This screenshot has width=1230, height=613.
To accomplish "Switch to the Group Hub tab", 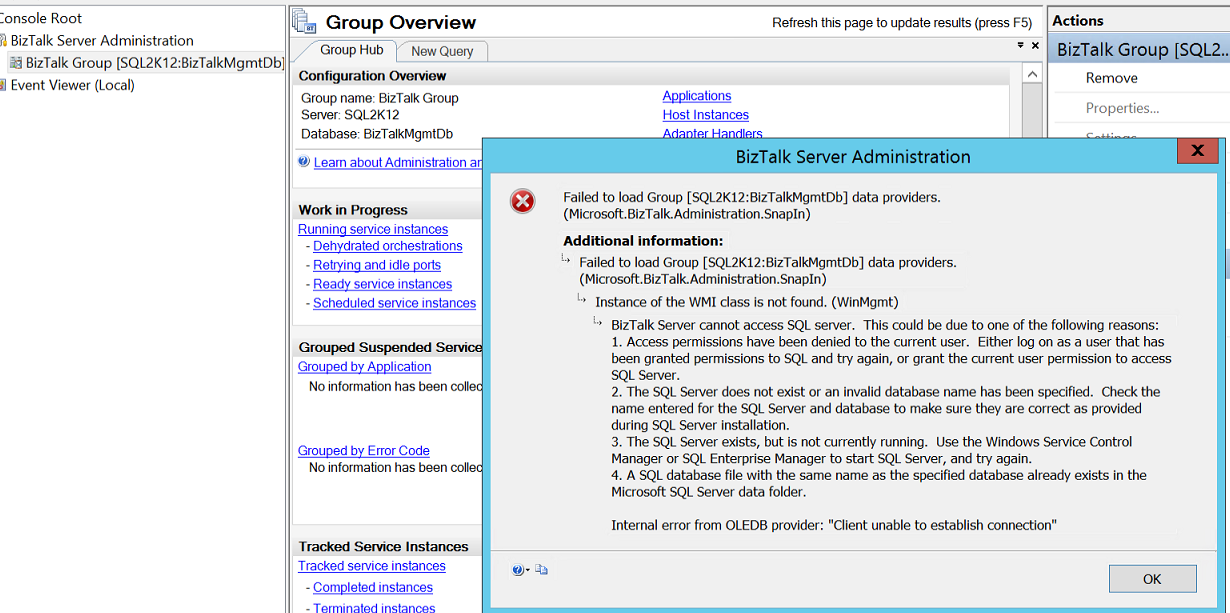I will coord(351,50).
